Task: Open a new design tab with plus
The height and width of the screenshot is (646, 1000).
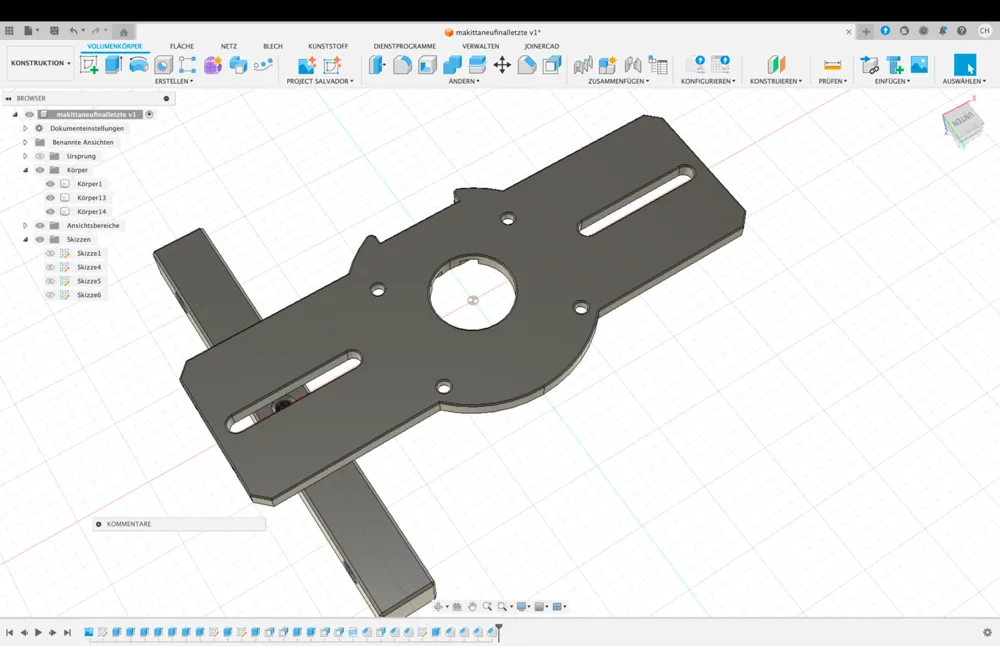Action: [x=865, y=31]
